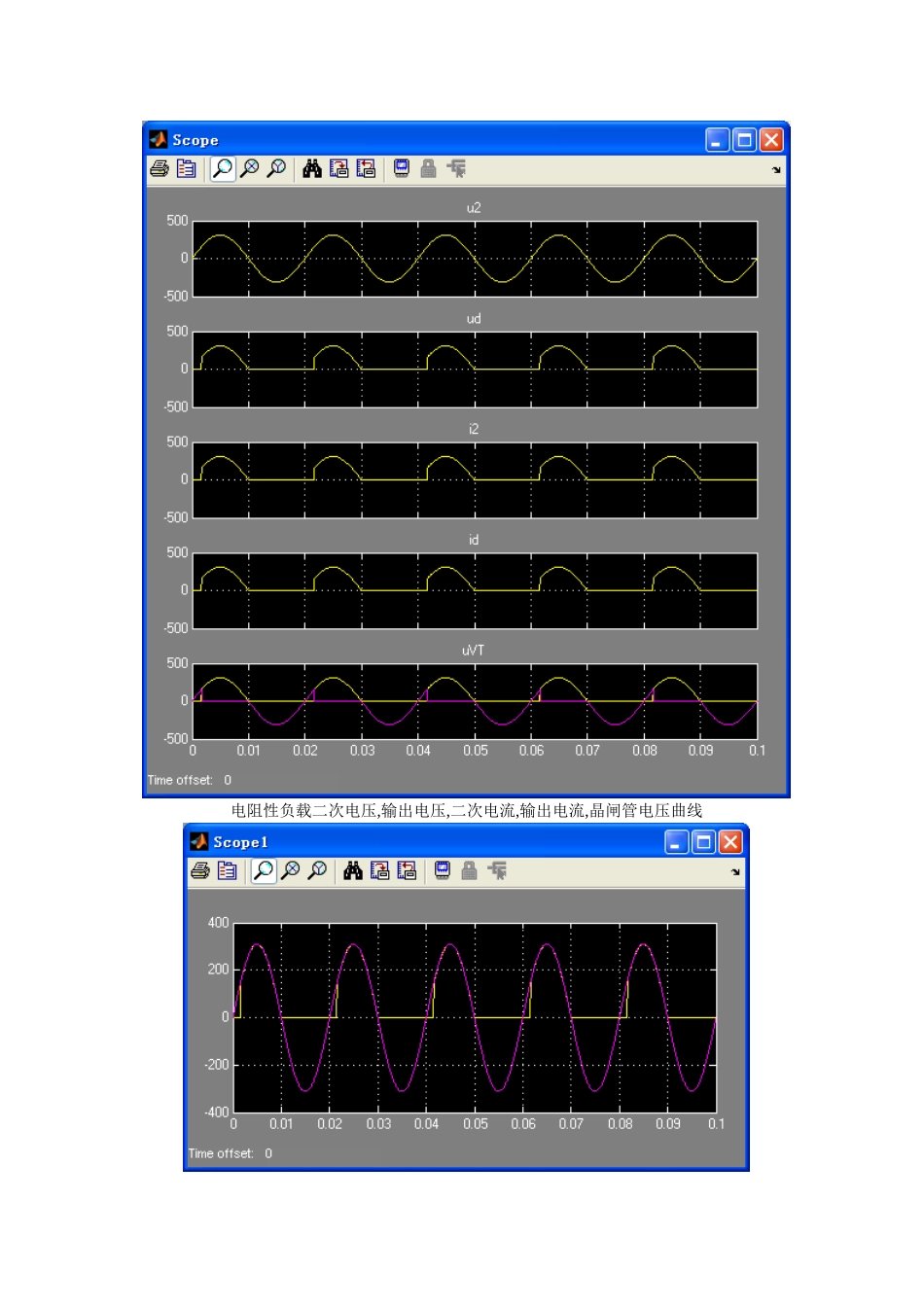Toggle the Zoom tool in the Scope window

coord(223,169)
